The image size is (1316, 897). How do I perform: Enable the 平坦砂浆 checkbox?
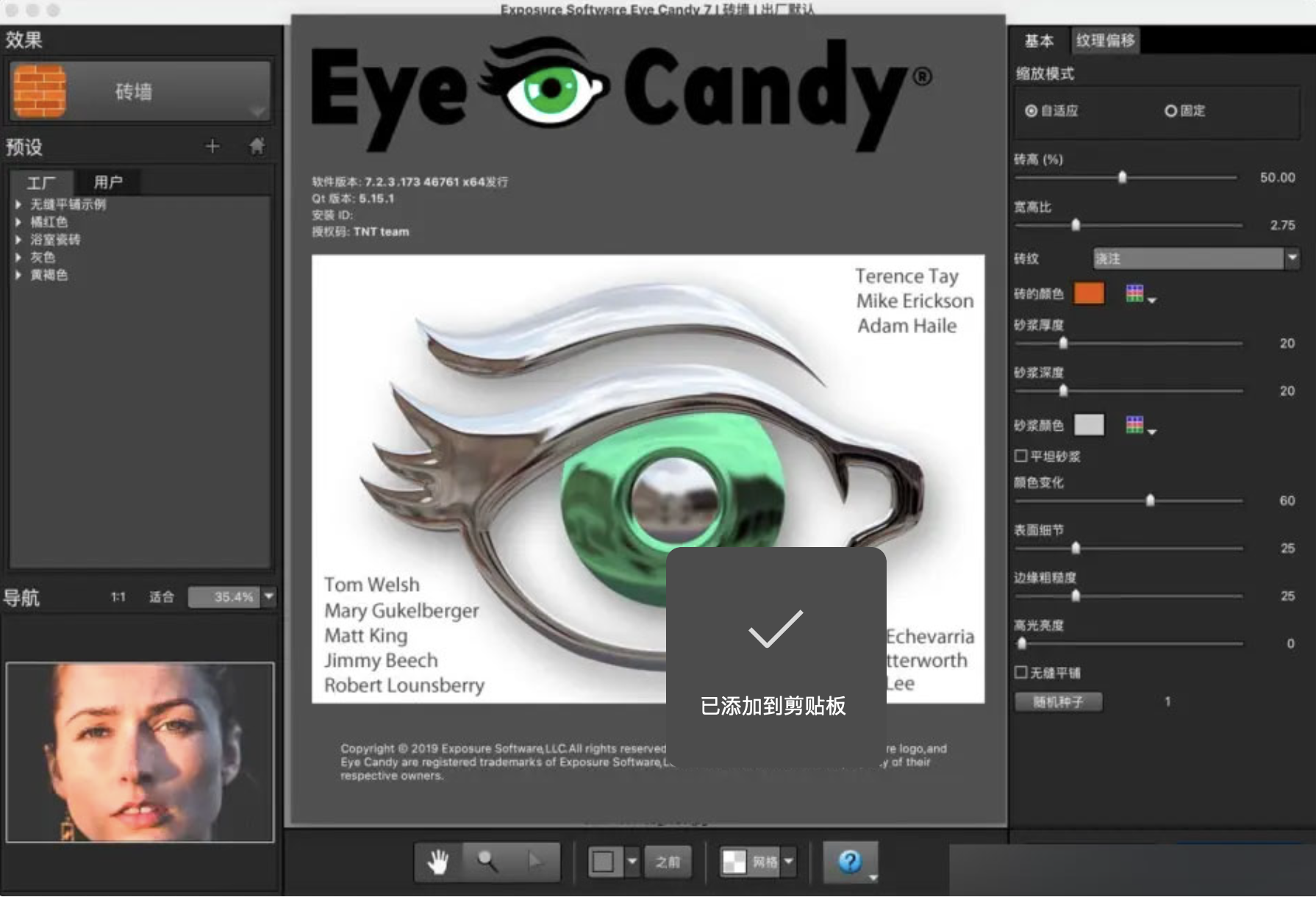[x=1020, y=456]
